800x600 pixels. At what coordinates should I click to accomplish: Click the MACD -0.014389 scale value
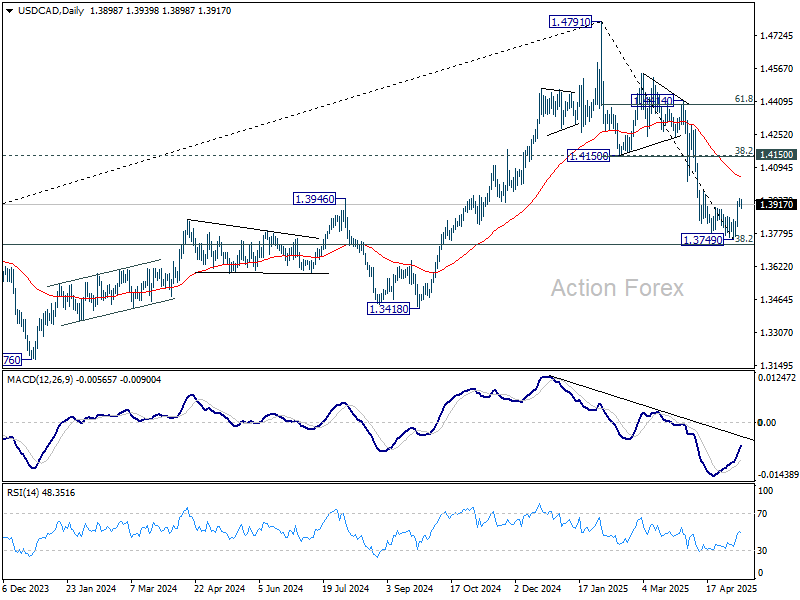778,474
